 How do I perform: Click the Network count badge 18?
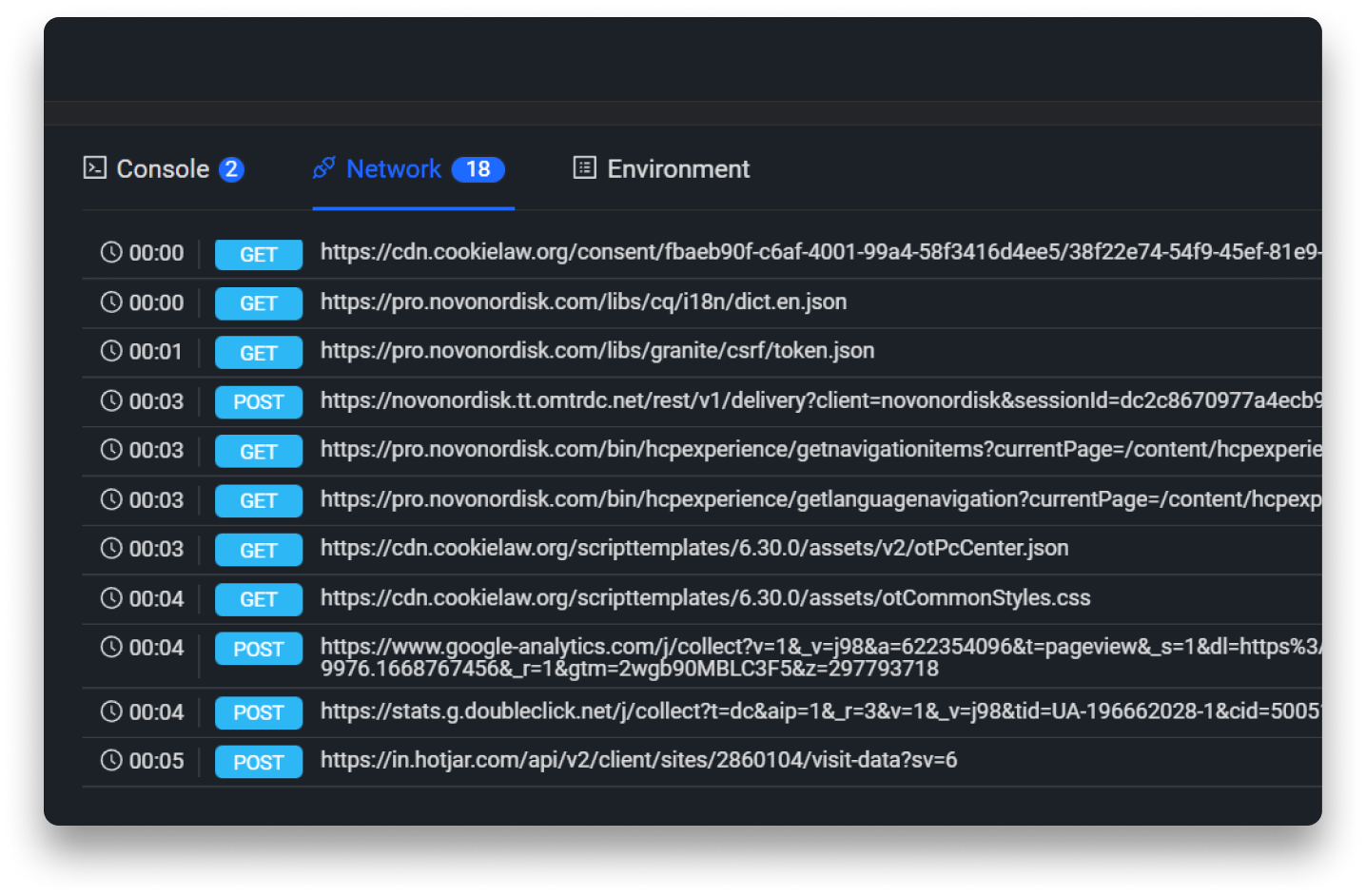pyautogui.click(x=478, y=169)
